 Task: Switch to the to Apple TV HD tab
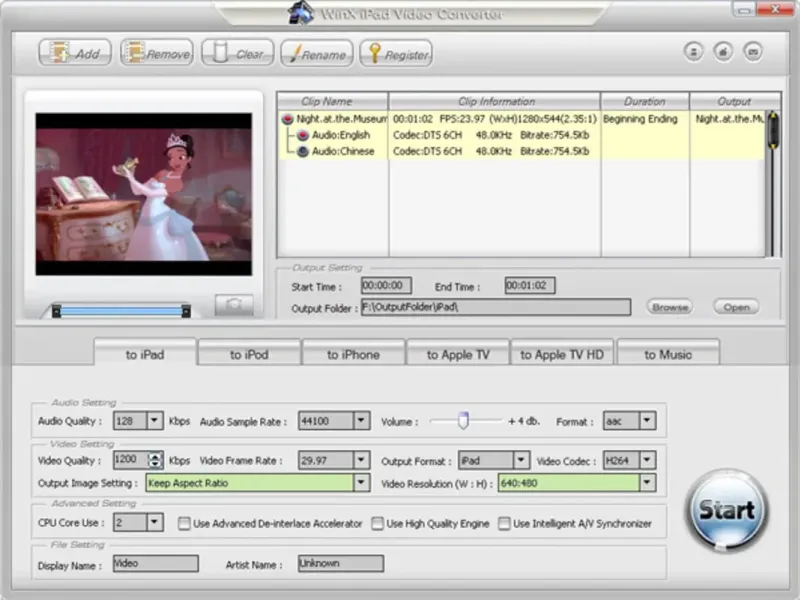click(562, 352)
